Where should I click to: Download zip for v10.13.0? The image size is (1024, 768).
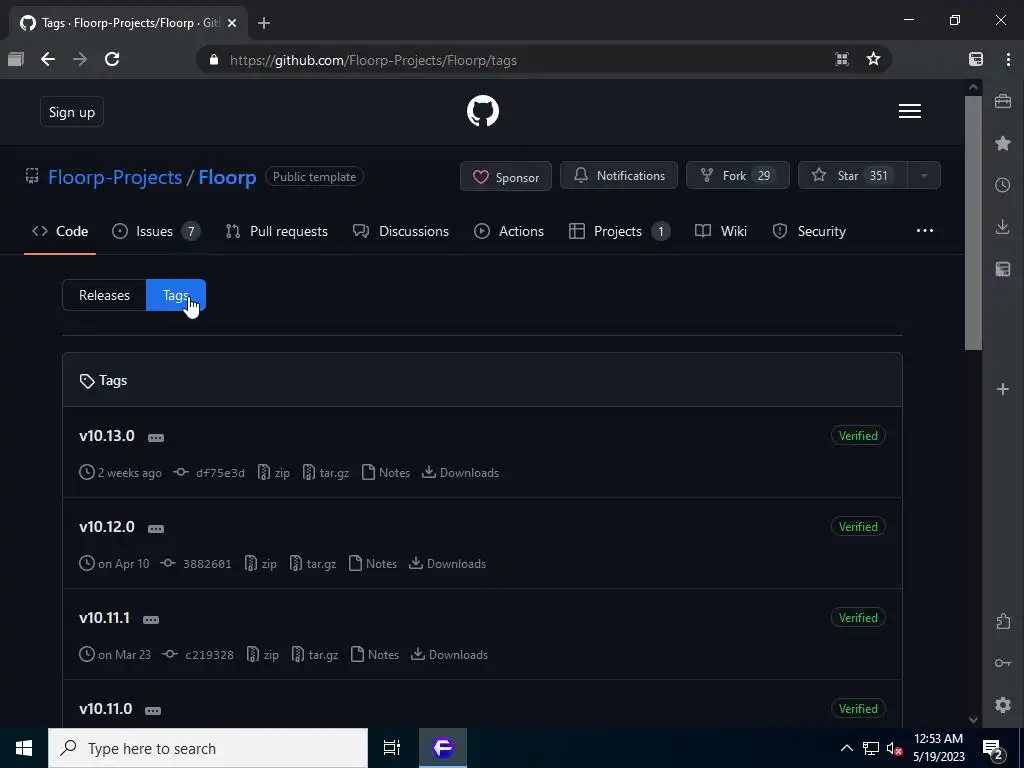(274, 473)
